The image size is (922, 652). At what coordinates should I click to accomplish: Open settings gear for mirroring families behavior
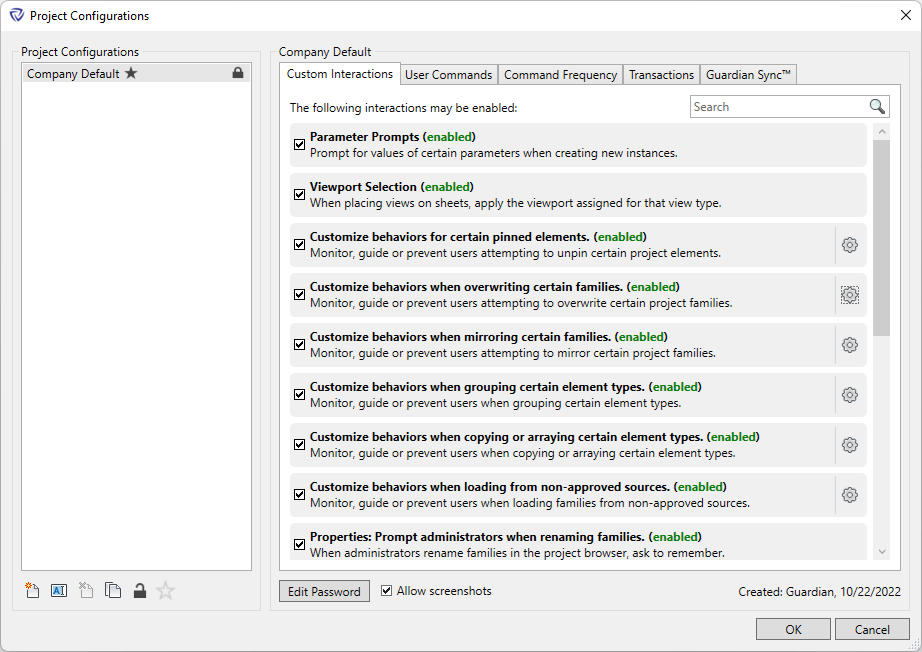[x=850, y=345]
